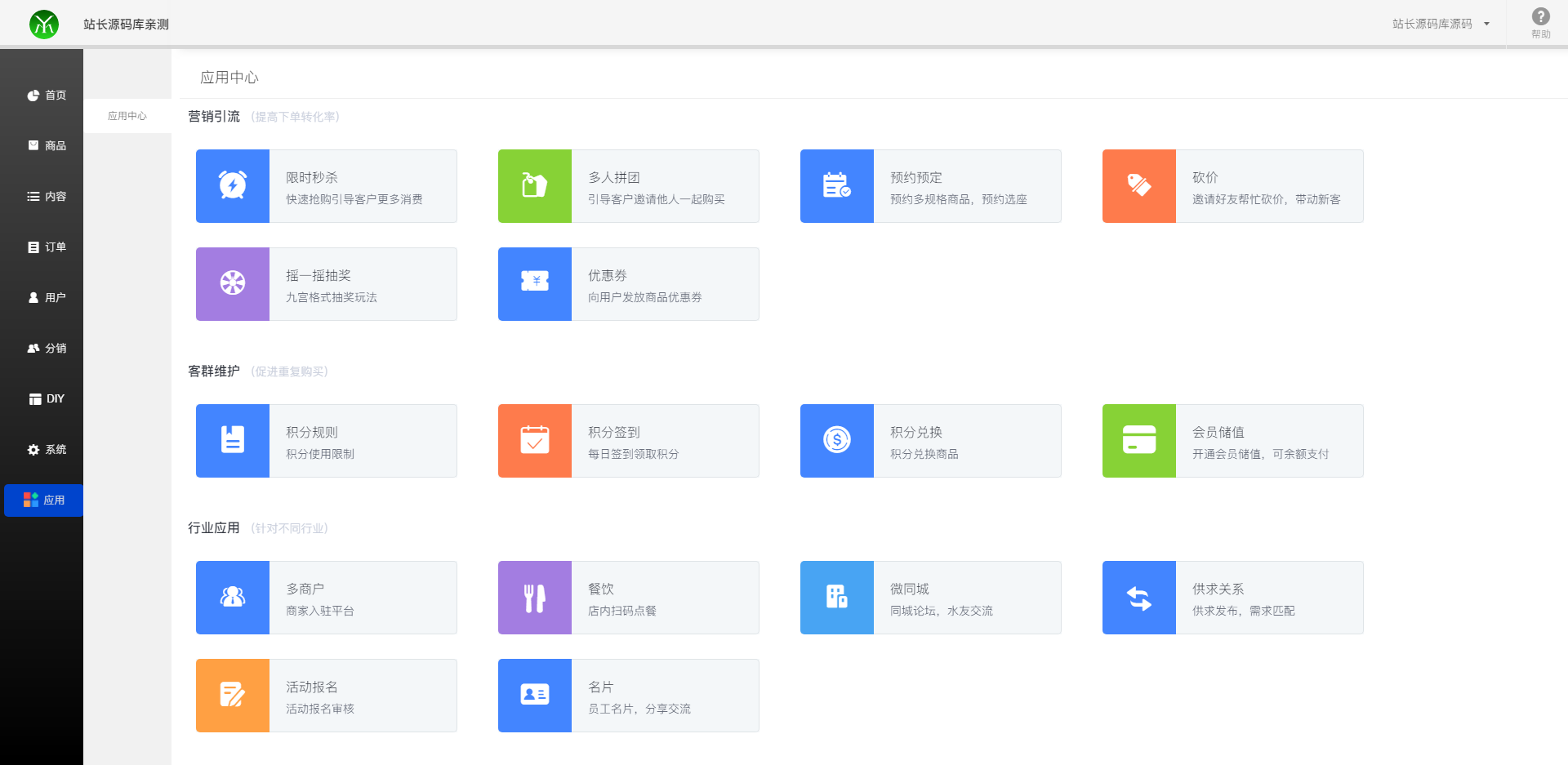
Task: Click the 客群维护 section heading
Action: click(214, 371)
